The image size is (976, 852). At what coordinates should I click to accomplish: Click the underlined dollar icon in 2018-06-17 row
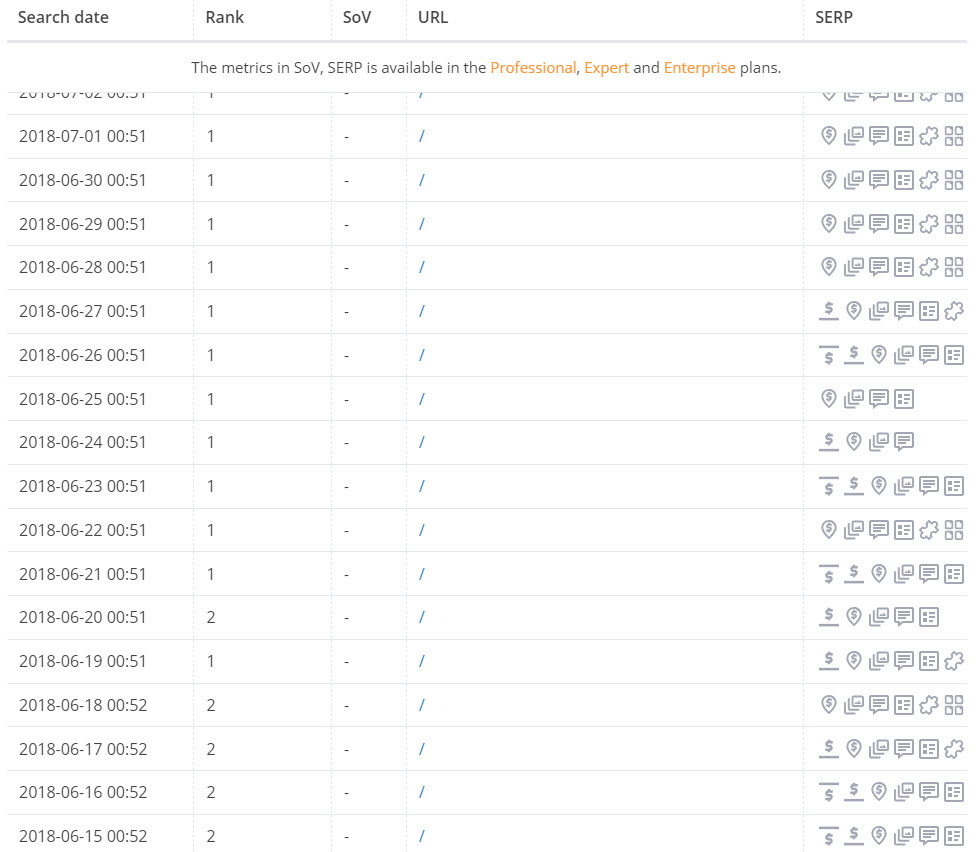tap(828, 748)
